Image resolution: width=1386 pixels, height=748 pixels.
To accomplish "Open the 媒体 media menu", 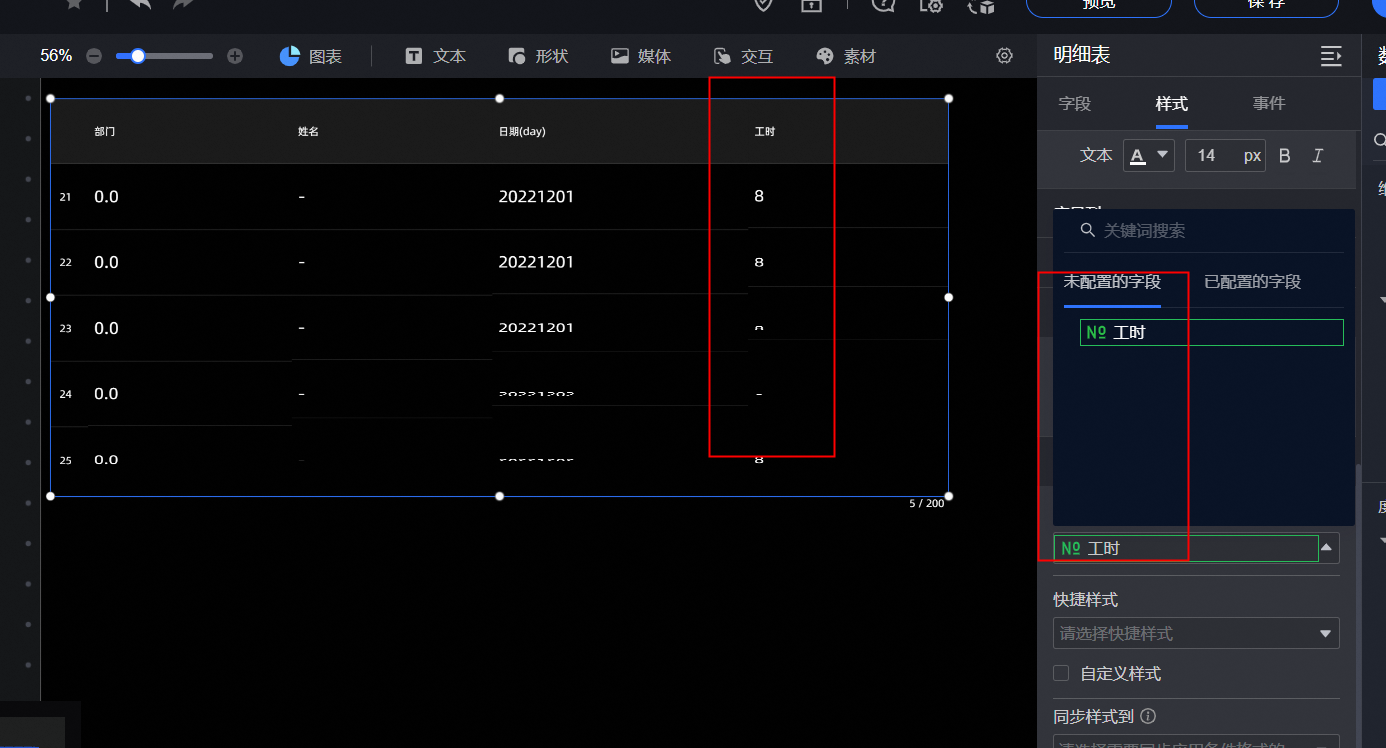I will pos(641,56).
